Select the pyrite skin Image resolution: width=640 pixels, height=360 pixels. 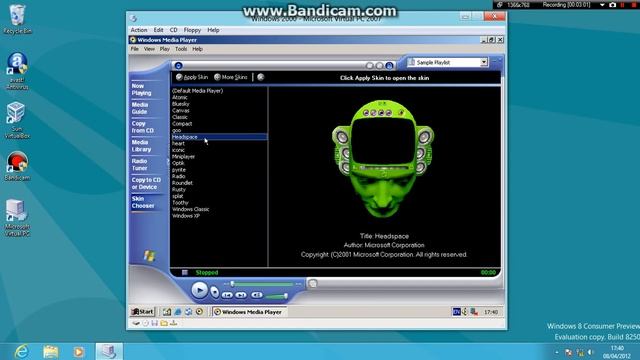[179, 169]
